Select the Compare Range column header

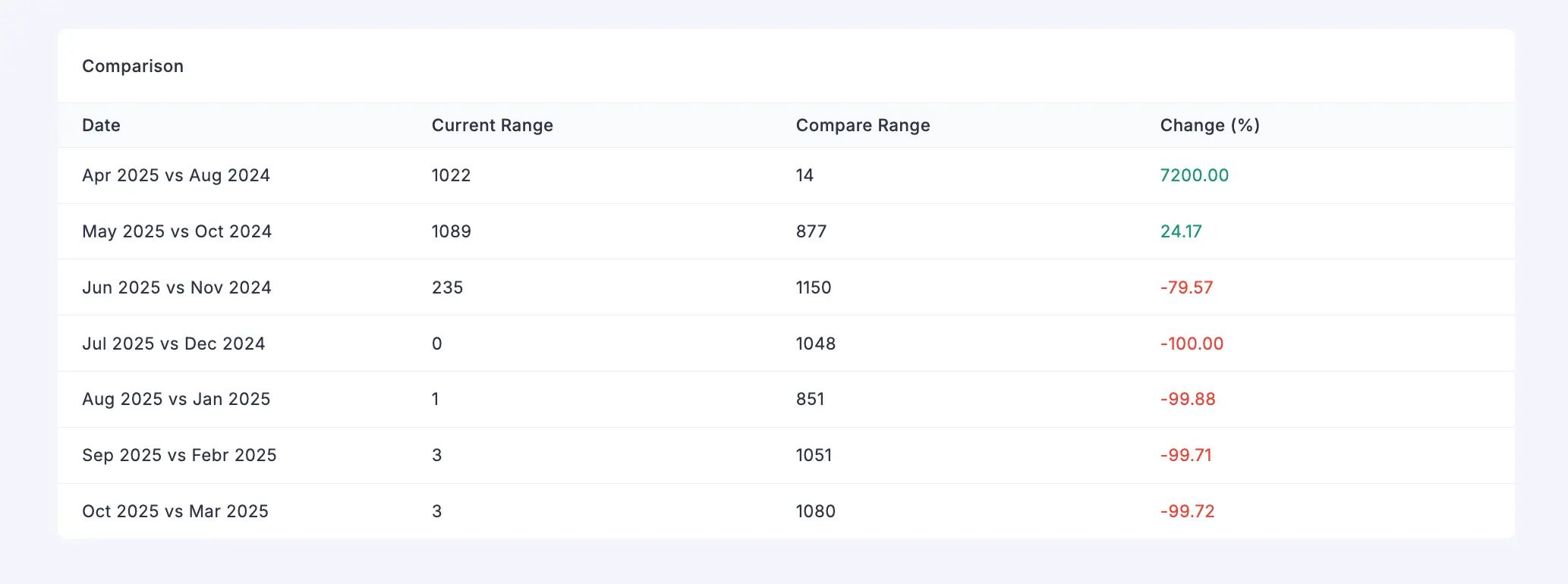(862, 125)
